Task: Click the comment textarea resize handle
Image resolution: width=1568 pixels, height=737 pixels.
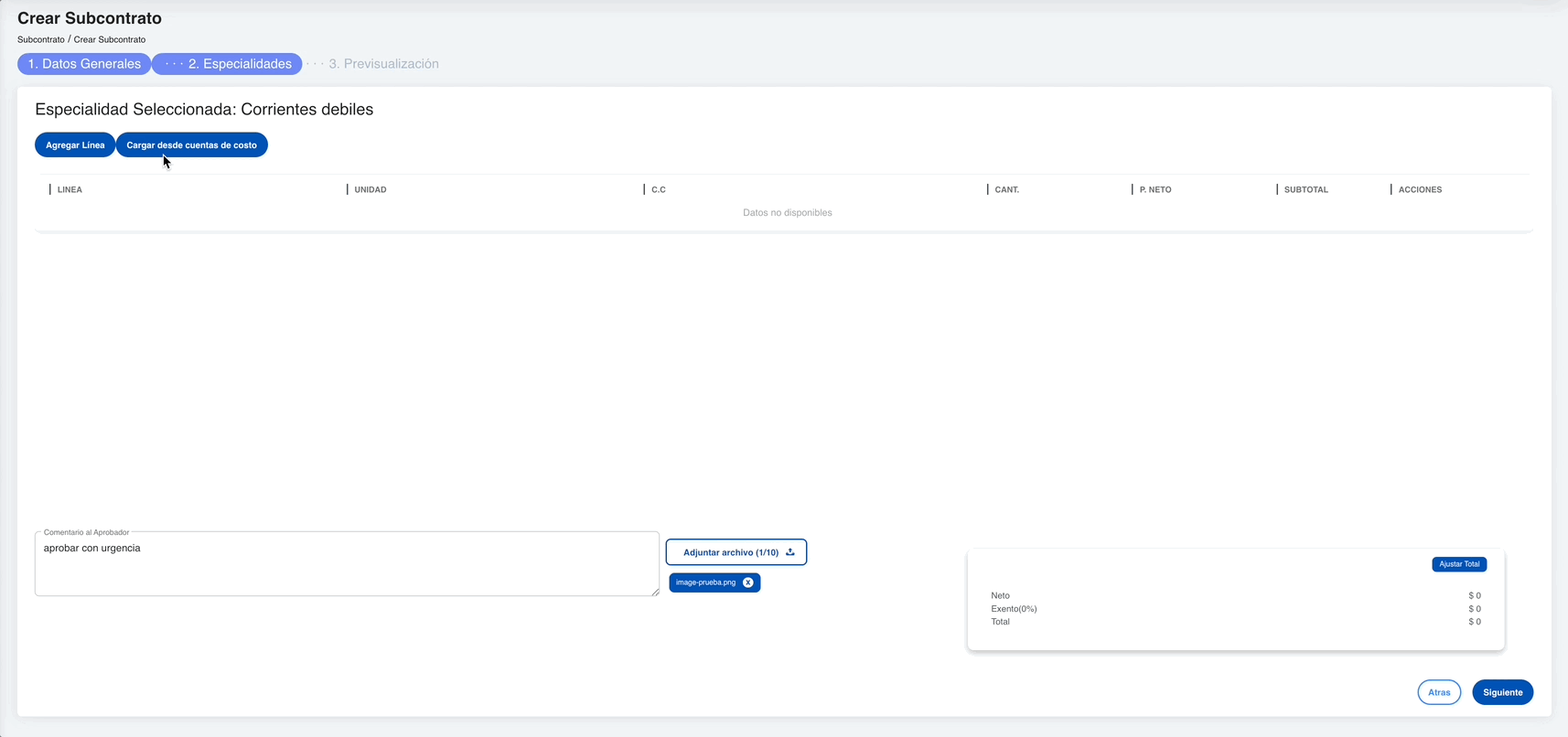Action: click(x=654, y=592)
